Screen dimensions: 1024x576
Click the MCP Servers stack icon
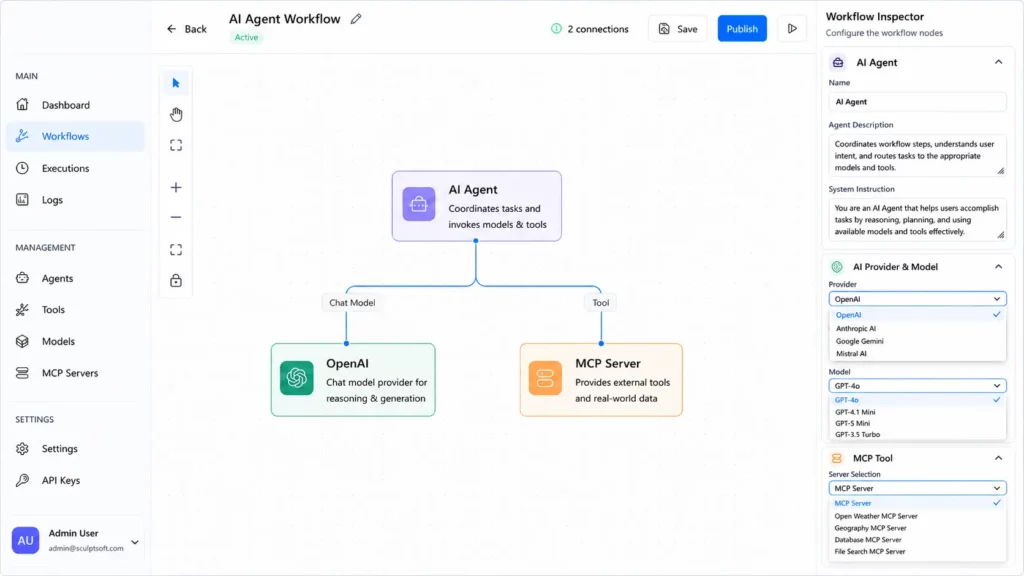[22, 373]
